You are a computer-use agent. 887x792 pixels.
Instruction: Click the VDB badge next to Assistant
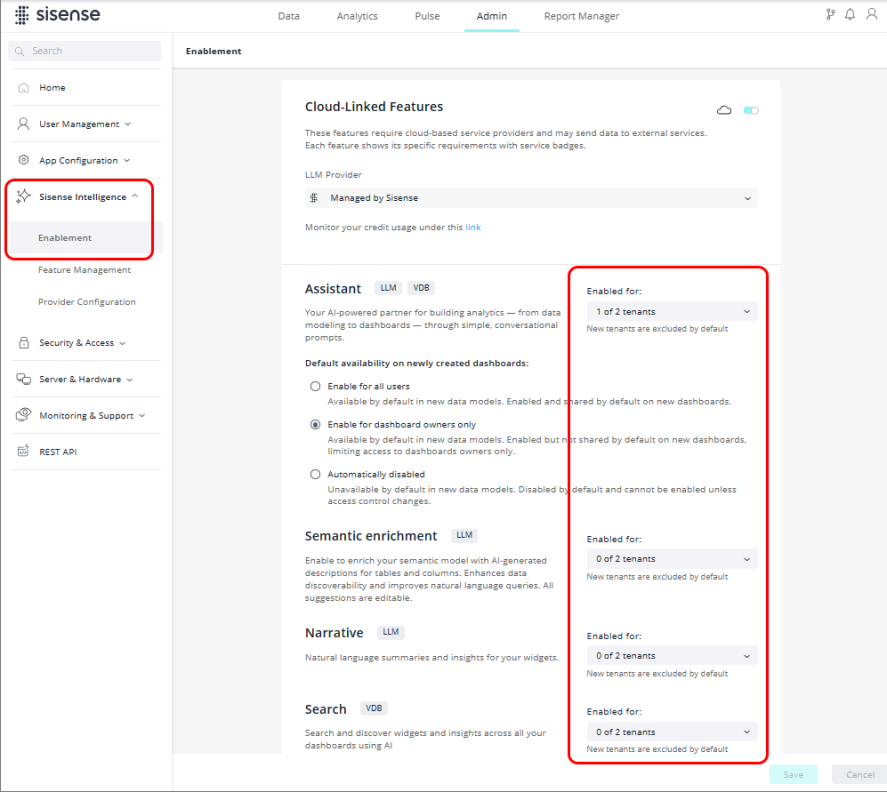click(x=421, y=288)
